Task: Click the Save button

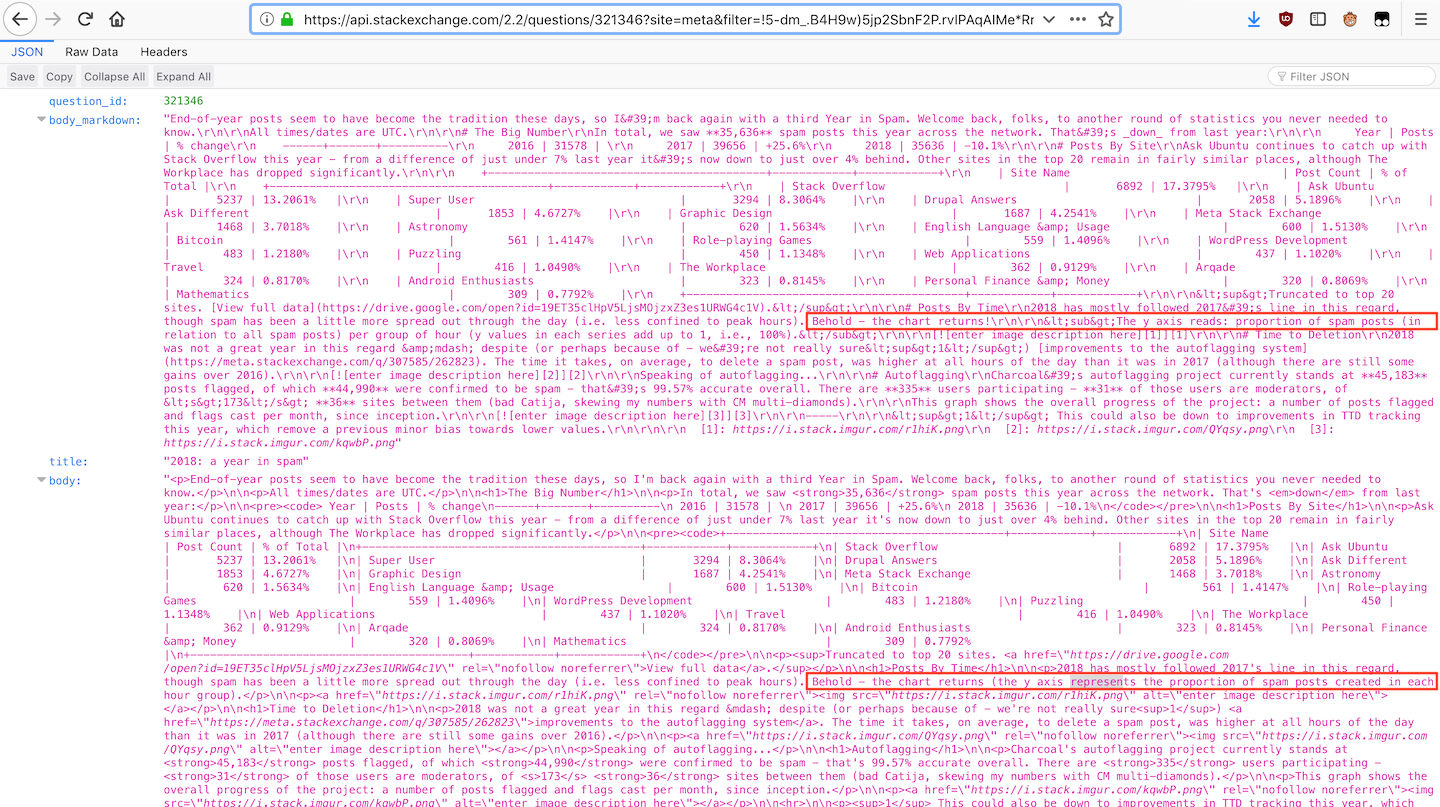Action: click(x=22, y=77)
